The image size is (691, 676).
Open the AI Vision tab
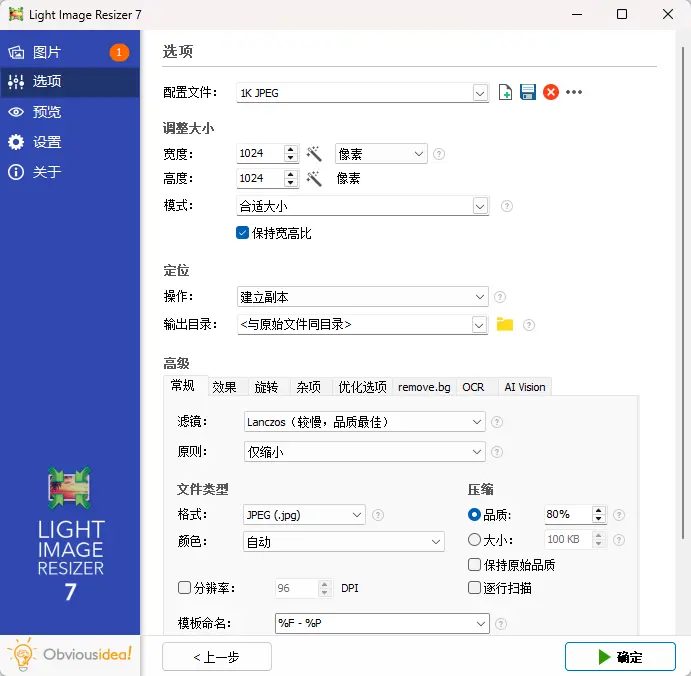[525, 387]
